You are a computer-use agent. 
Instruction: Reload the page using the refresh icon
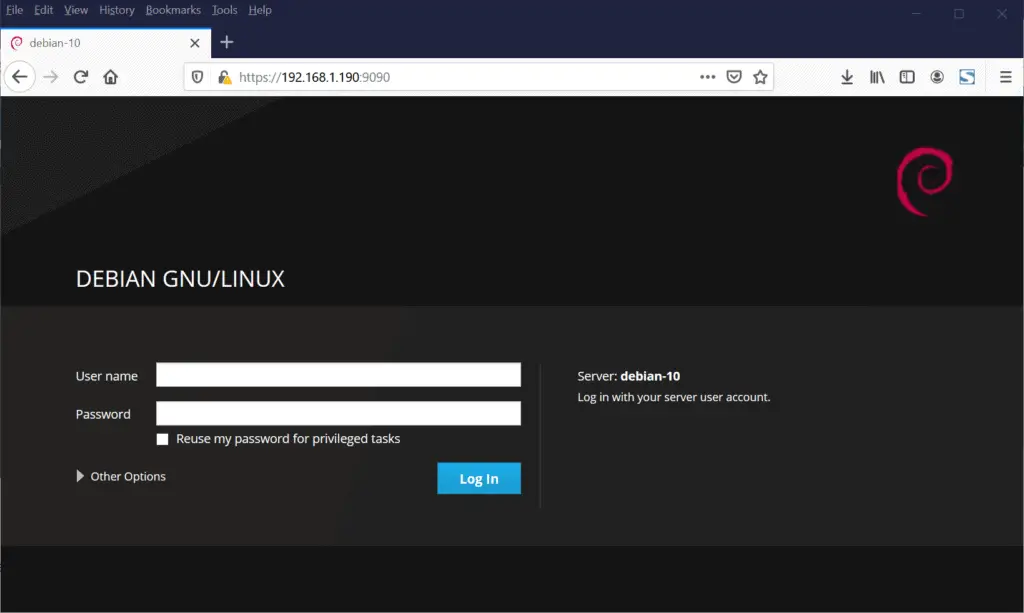tap(81, 76)
